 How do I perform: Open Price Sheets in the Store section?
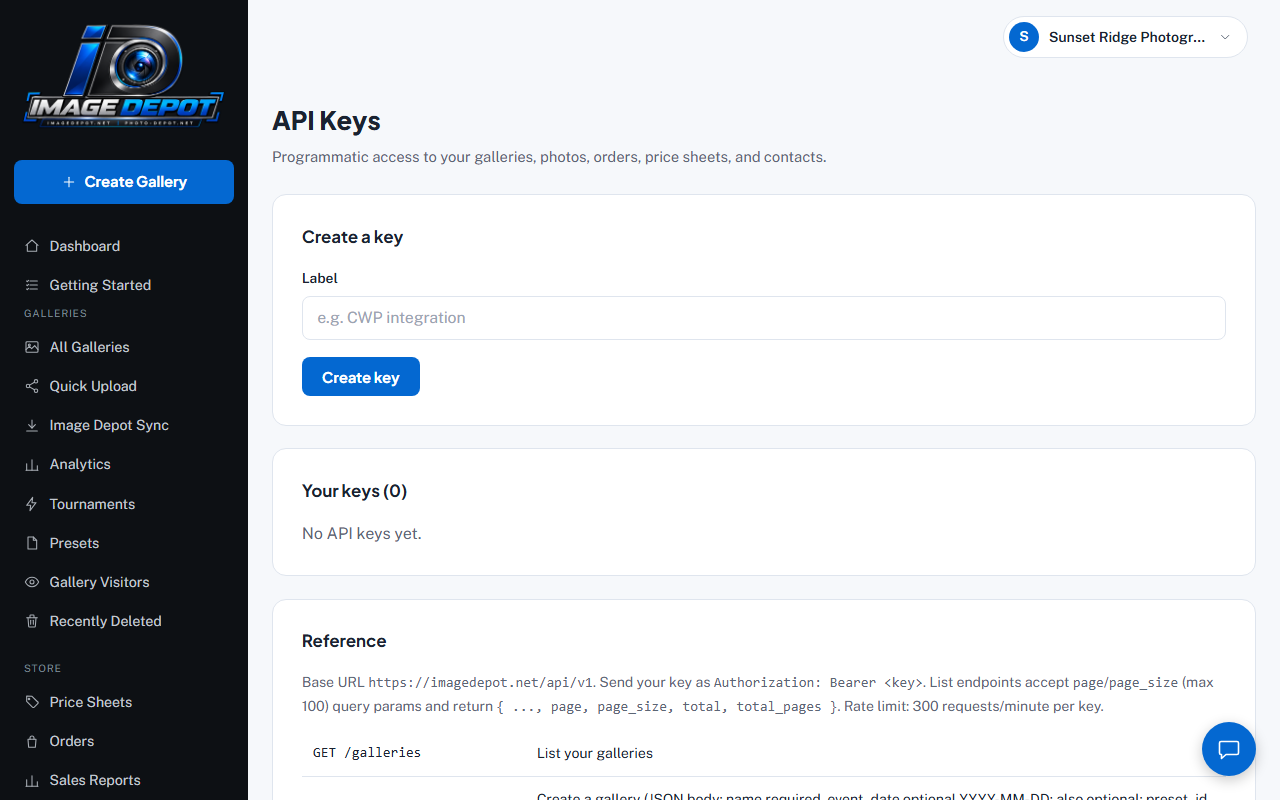coord(124,702)
